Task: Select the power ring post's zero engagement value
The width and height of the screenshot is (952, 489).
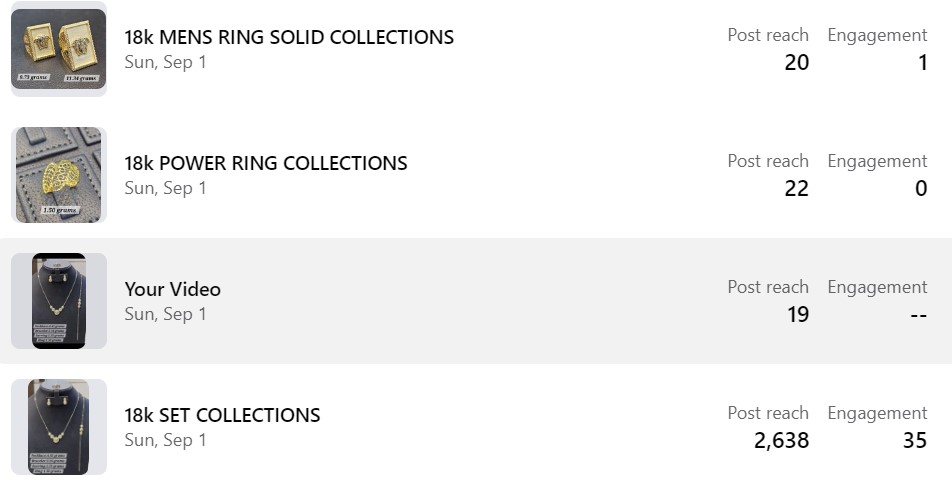Action: pyautogui.click(x=921, y=189)
